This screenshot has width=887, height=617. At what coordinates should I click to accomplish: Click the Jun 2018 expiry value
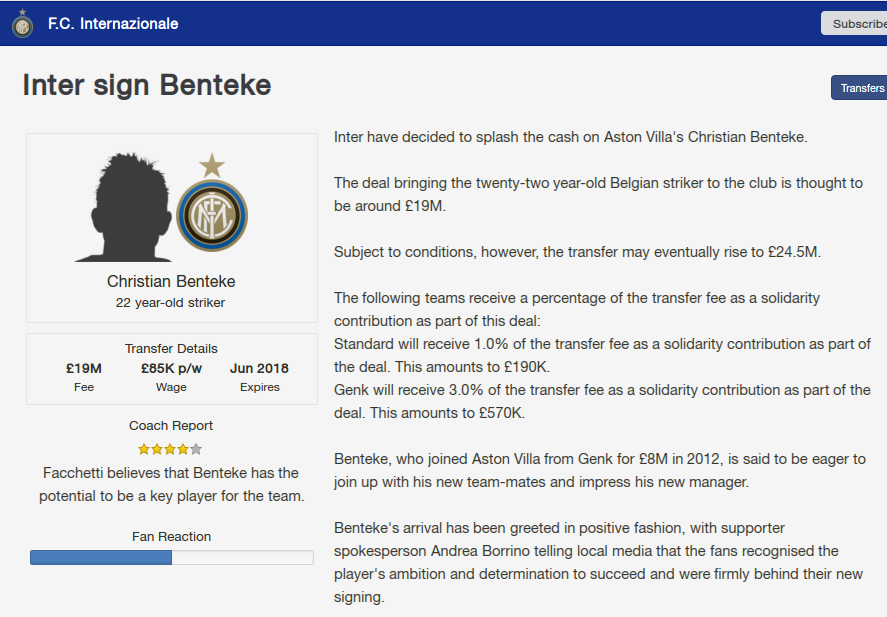point(259,368)
